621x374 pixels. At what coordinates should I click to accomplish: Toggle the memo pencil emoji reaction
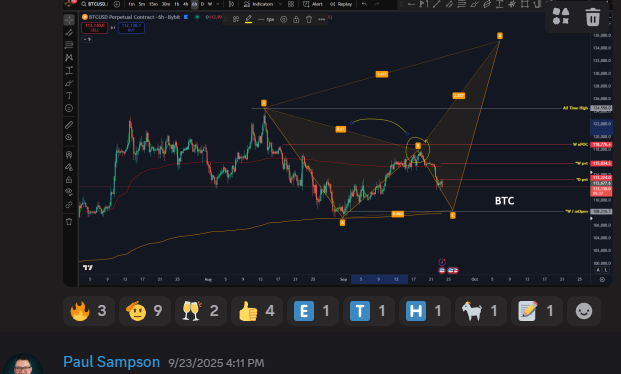click(x=537, y=311)
